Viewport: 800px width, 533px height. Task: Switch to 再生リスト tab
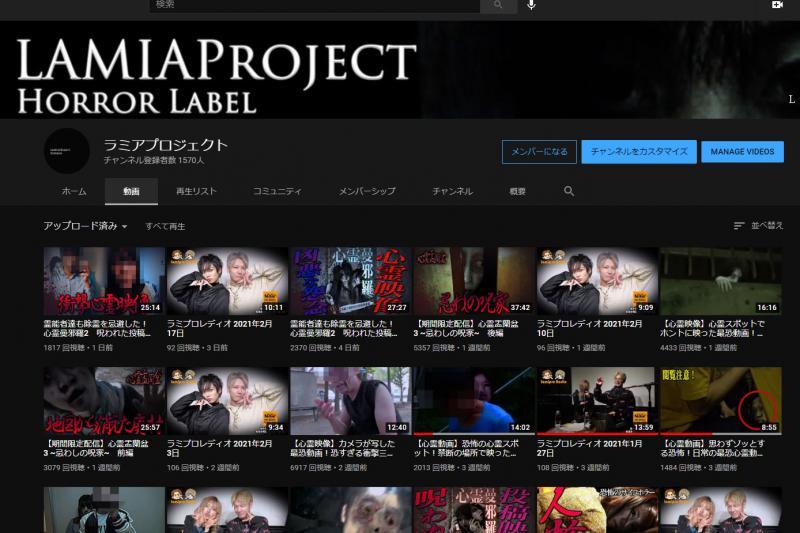[196, 191]
